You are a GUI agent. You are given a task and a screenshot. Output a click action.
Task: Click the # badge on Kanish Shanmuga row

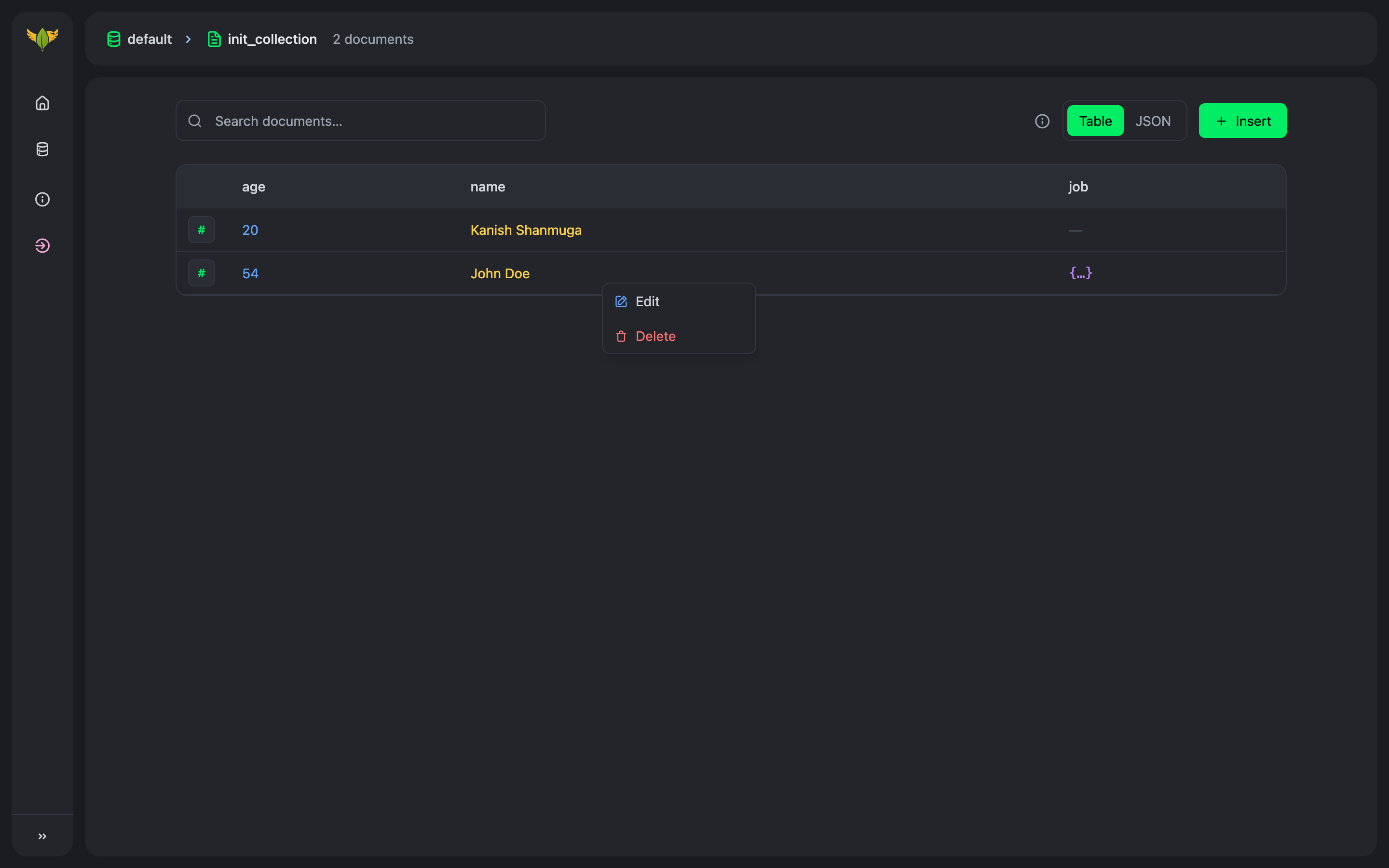tap(201, 230)
